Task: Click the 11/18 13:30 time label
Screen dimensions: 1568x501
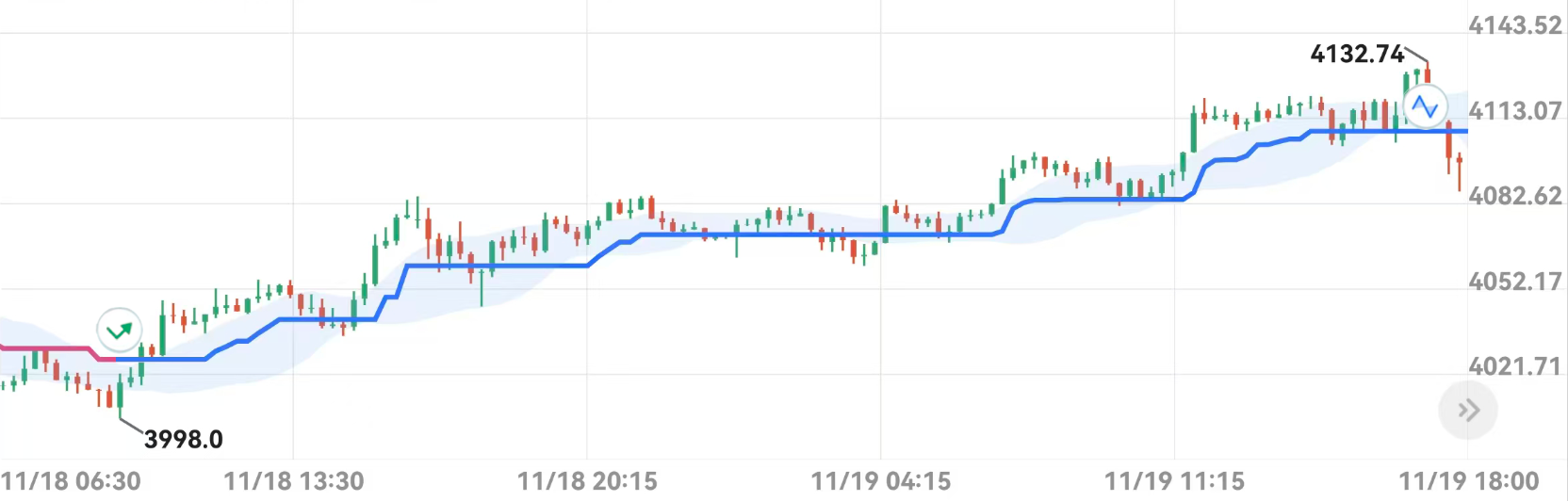Action: coord(294,482)
